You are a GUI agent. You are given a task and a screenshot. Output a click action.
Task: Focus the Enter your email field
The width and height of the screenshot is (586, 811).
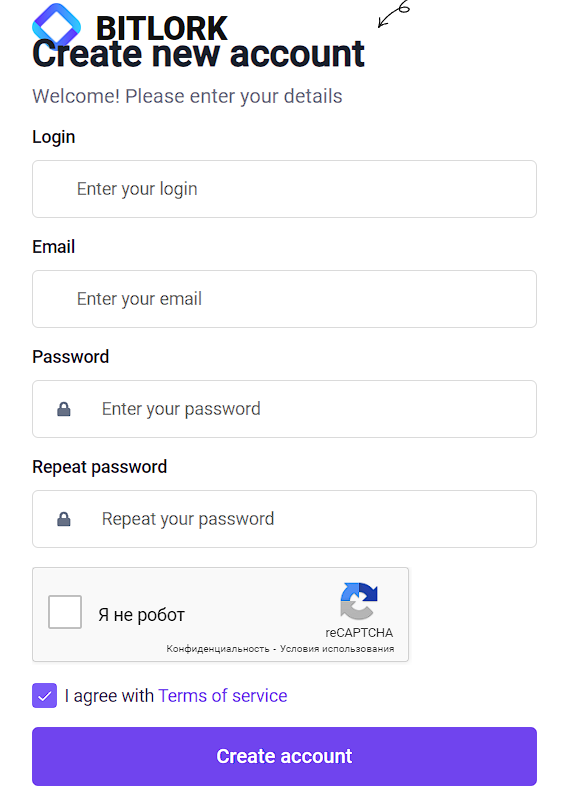tap(284, 299)
